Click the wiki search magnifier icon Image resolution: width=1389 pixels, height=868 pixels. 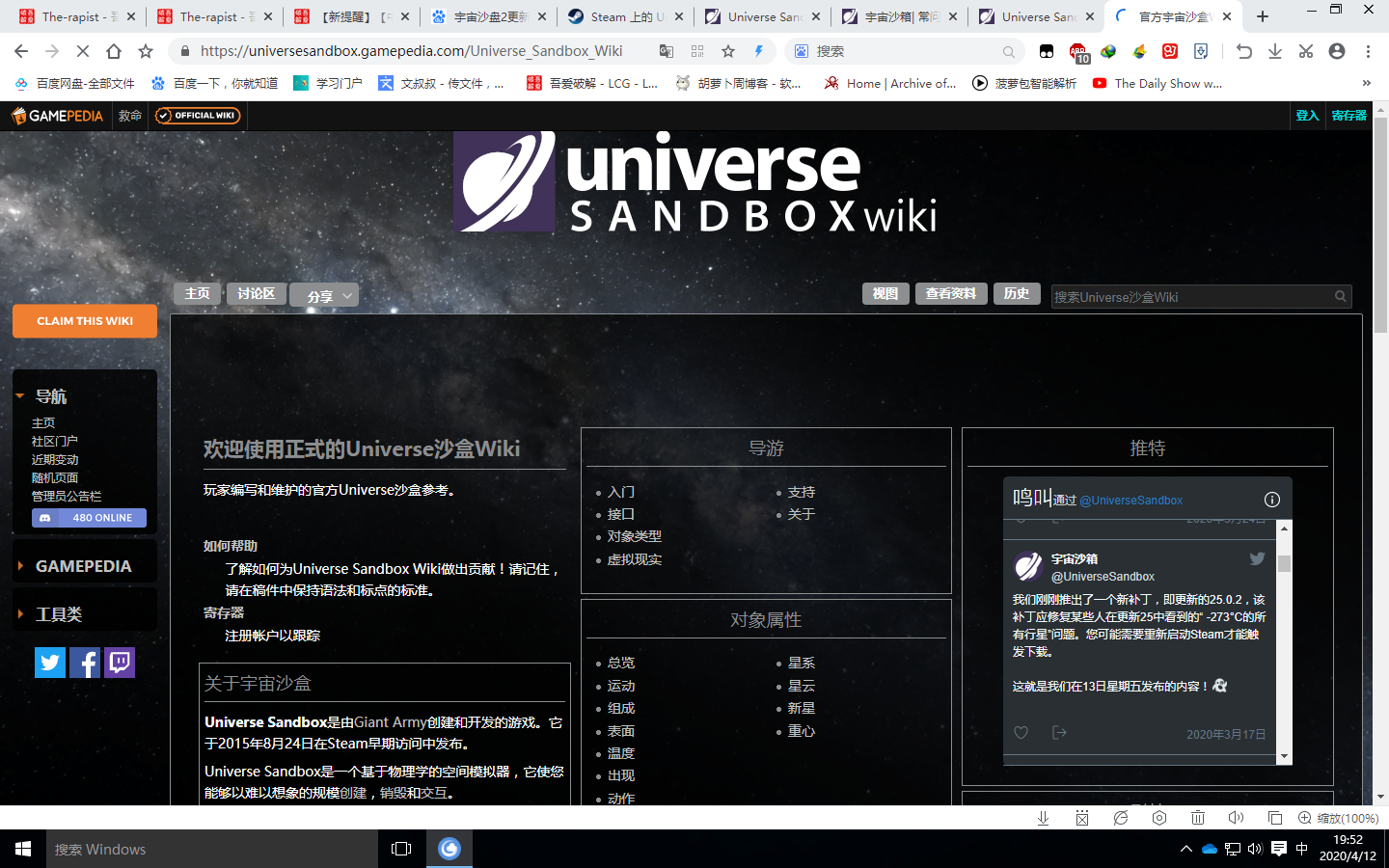click(1340, 297)
